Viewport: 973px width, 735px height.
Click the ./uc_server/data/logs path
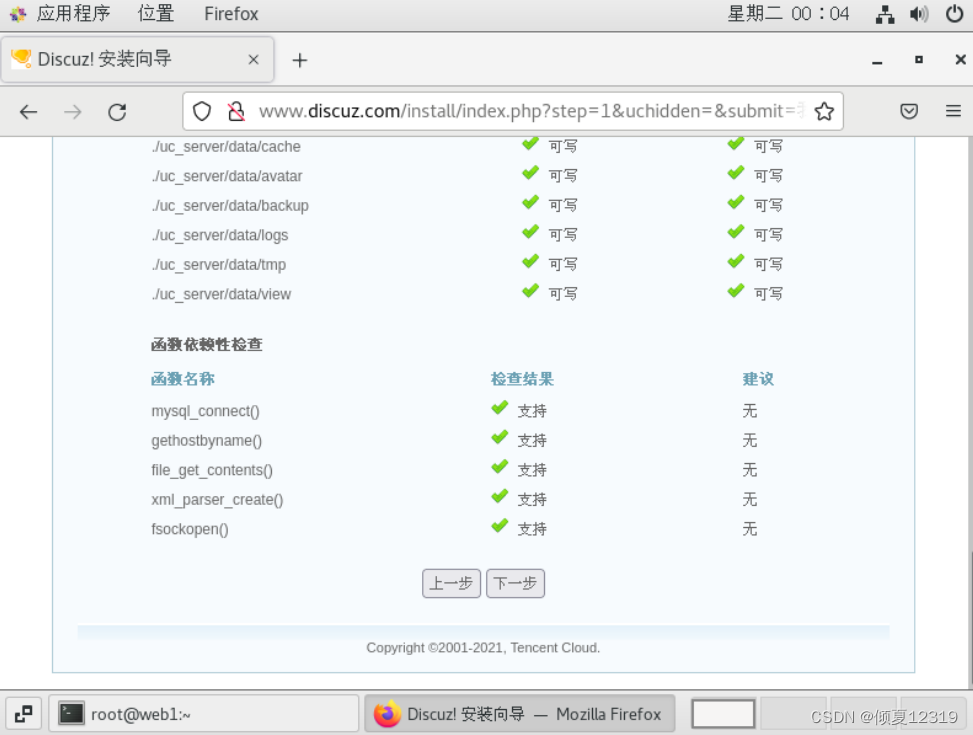[x=220, y=235]
